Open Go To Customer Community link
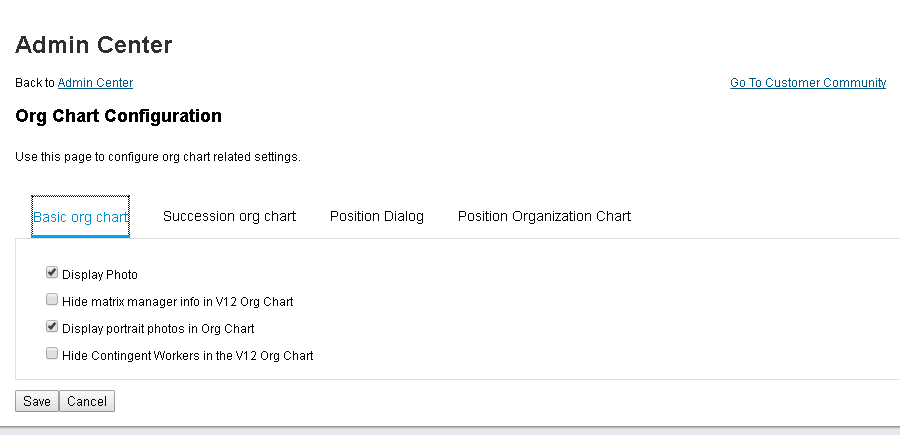Screen dimensions: 900x435 tap(808, 83)
